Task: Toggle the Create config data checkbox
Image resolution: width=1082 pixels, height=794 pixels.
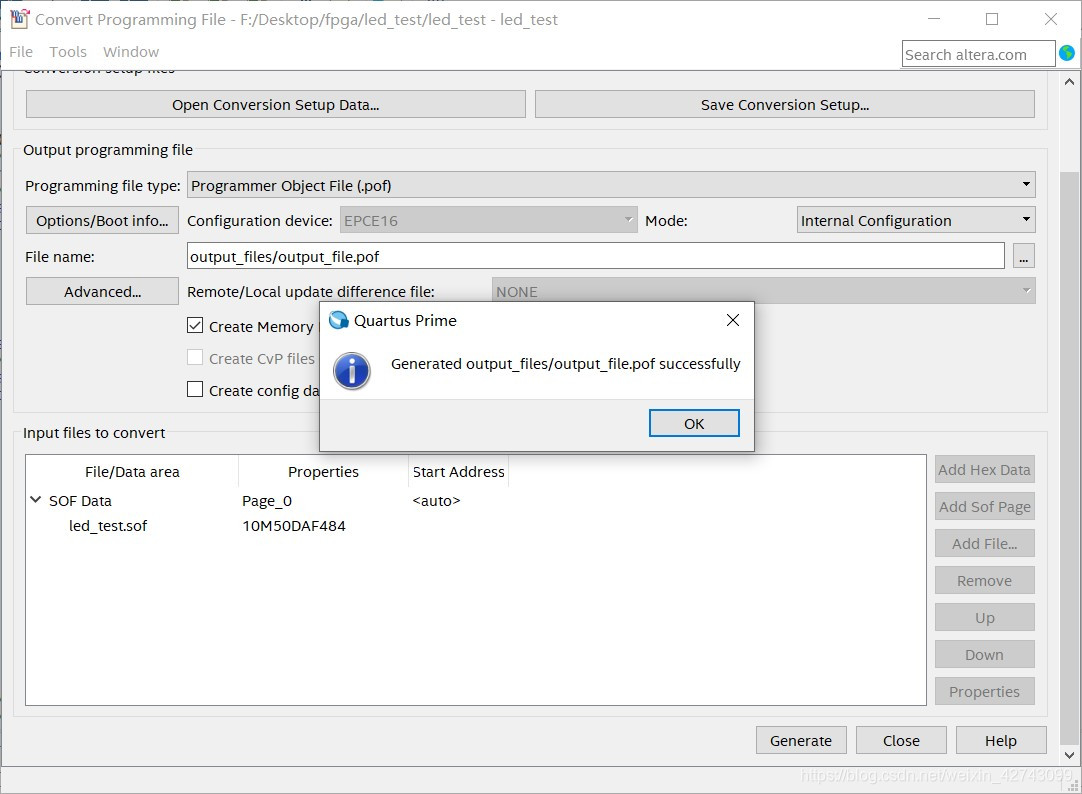Action: point(195,390)
